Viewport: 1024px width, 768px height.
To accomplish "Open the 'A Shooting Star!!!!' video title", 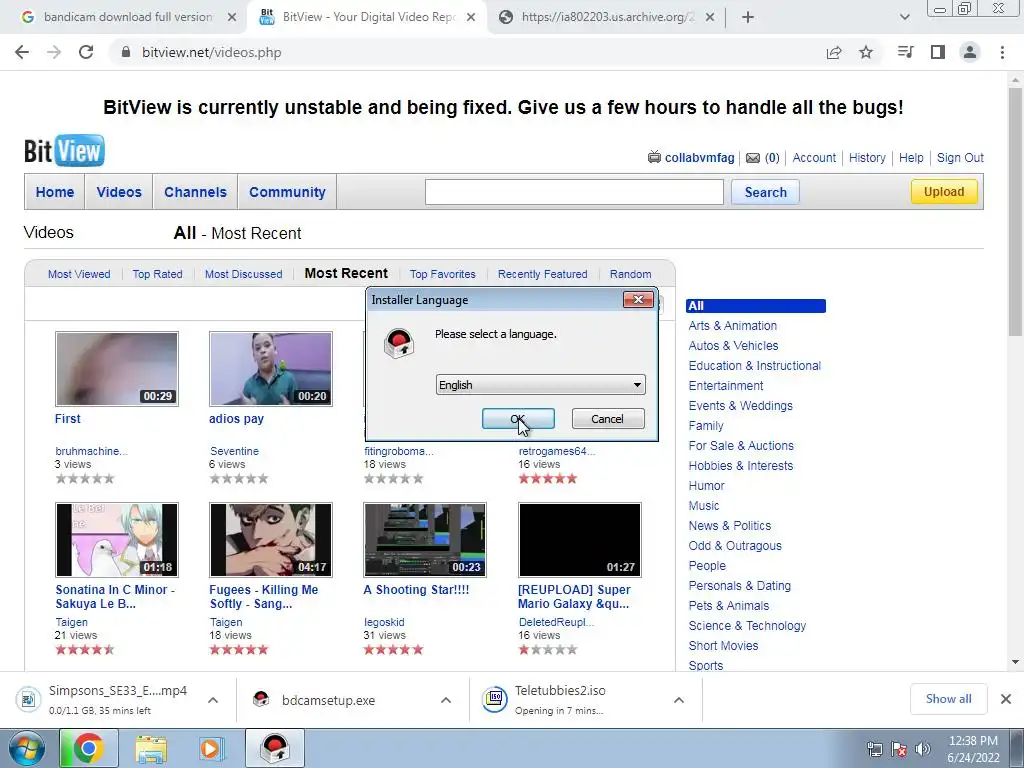I will 416,590.
